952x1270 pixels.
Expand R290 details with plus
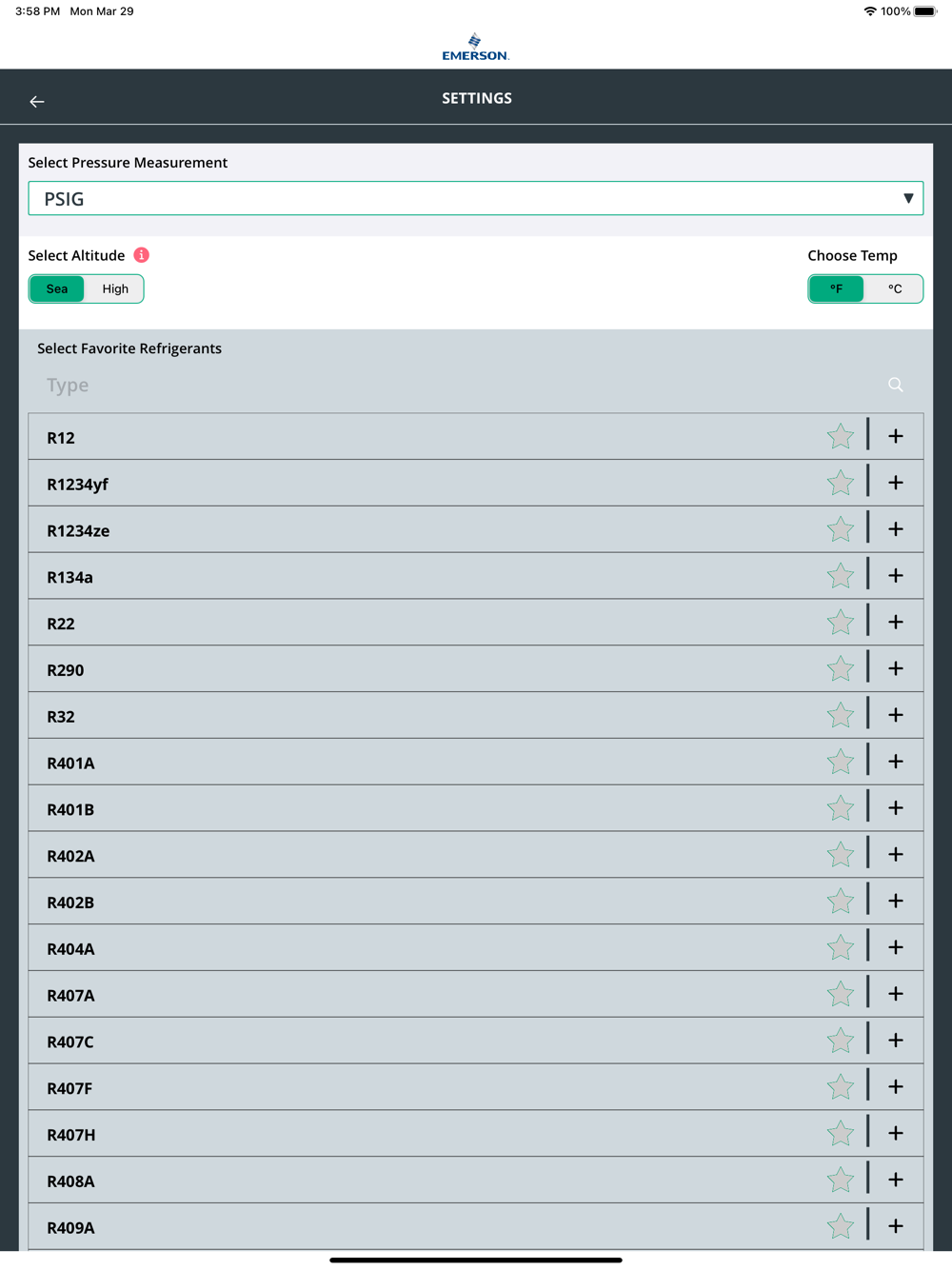[x=896, y=668]
